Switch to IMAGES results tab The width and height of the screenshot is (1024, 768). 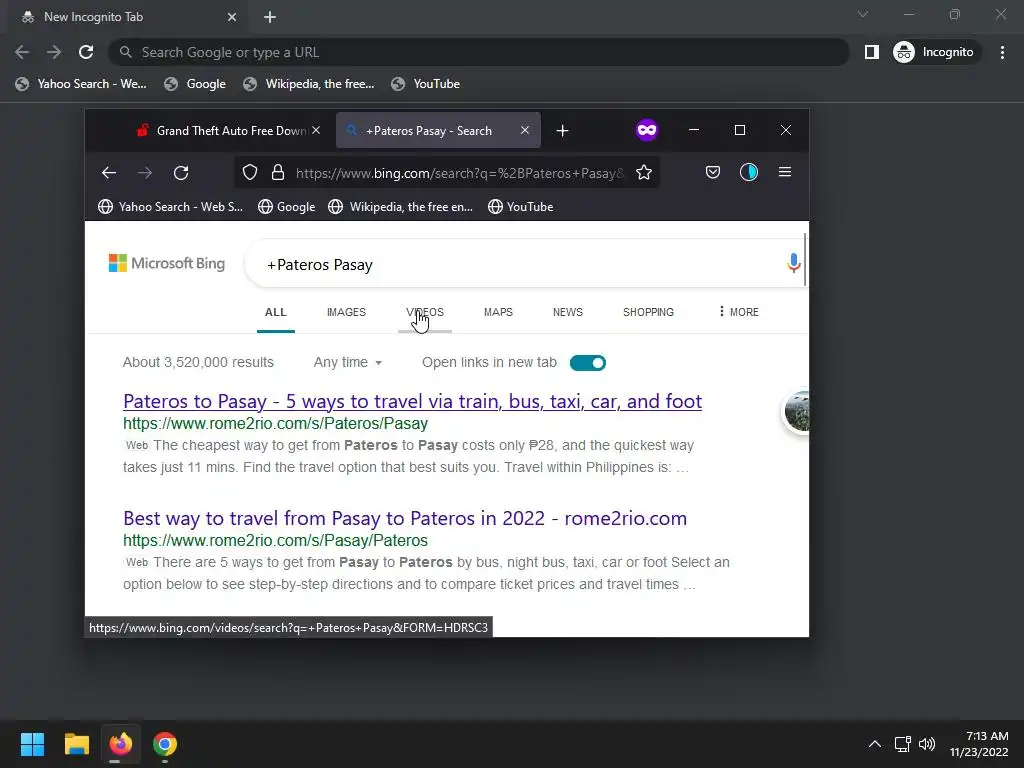346,312
